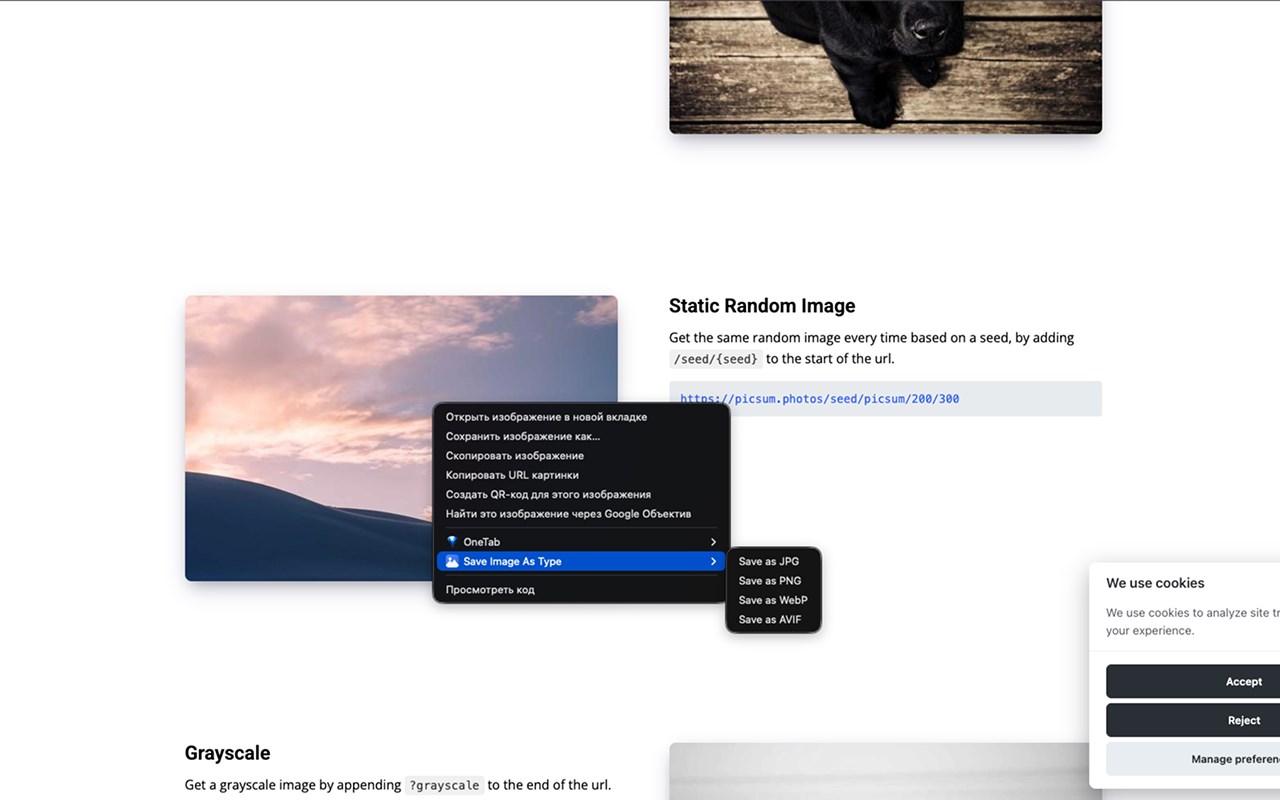Choose Создать QR-код для этого изображения

pyautogui.click(x=581, y=495)
